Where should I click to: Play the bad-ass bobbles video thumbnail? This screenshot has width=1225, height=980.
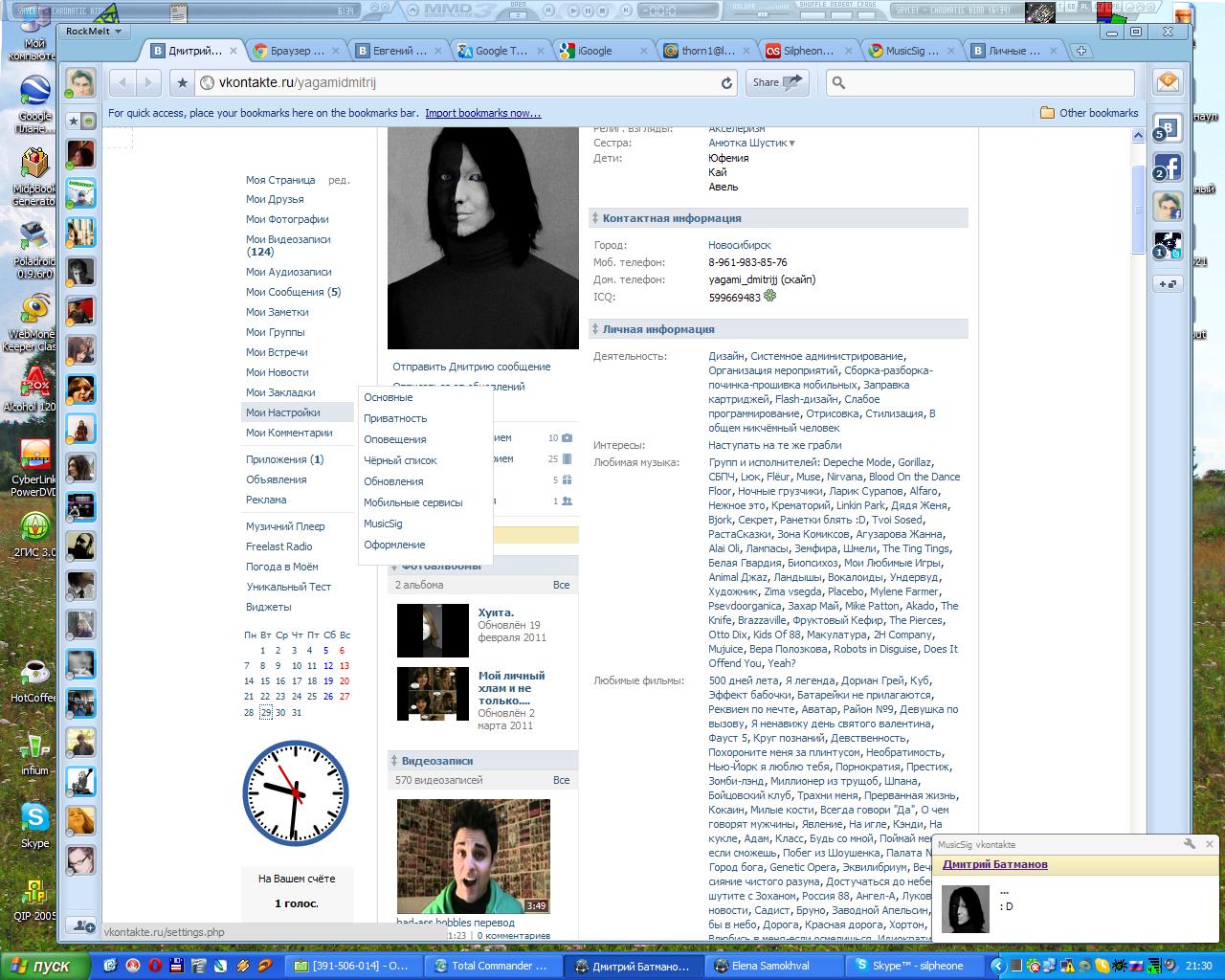474,857
